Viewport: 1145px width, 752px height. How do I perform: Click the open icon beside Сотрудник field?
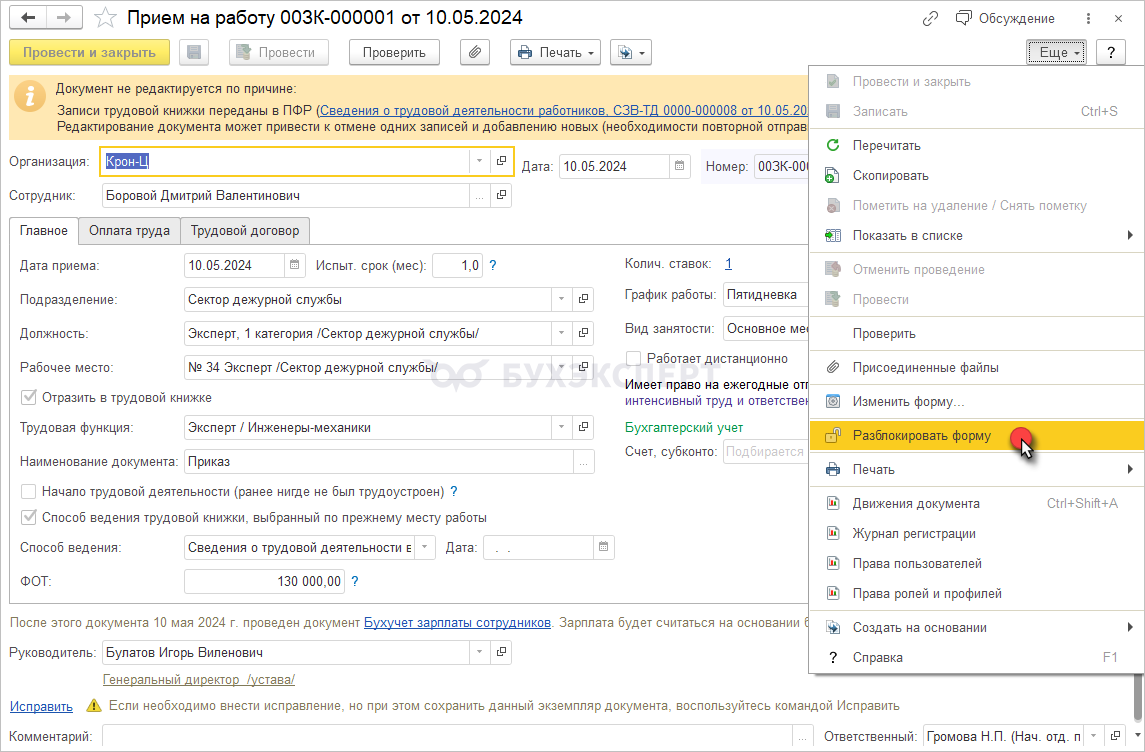501,196
